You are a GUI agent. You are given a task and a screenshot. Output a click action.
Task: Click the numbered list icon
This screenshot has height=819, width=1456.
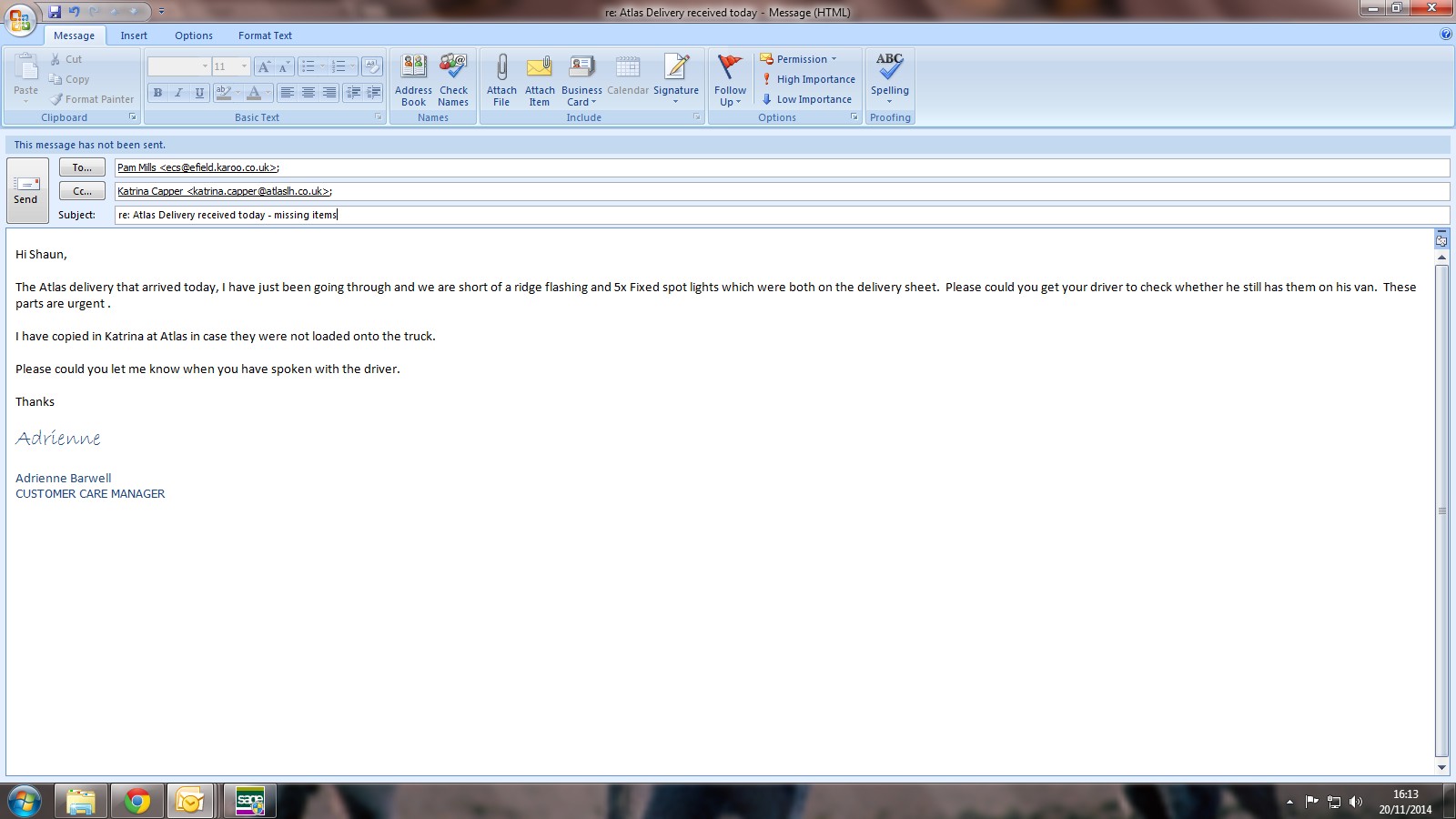click(x=339, y=66)
